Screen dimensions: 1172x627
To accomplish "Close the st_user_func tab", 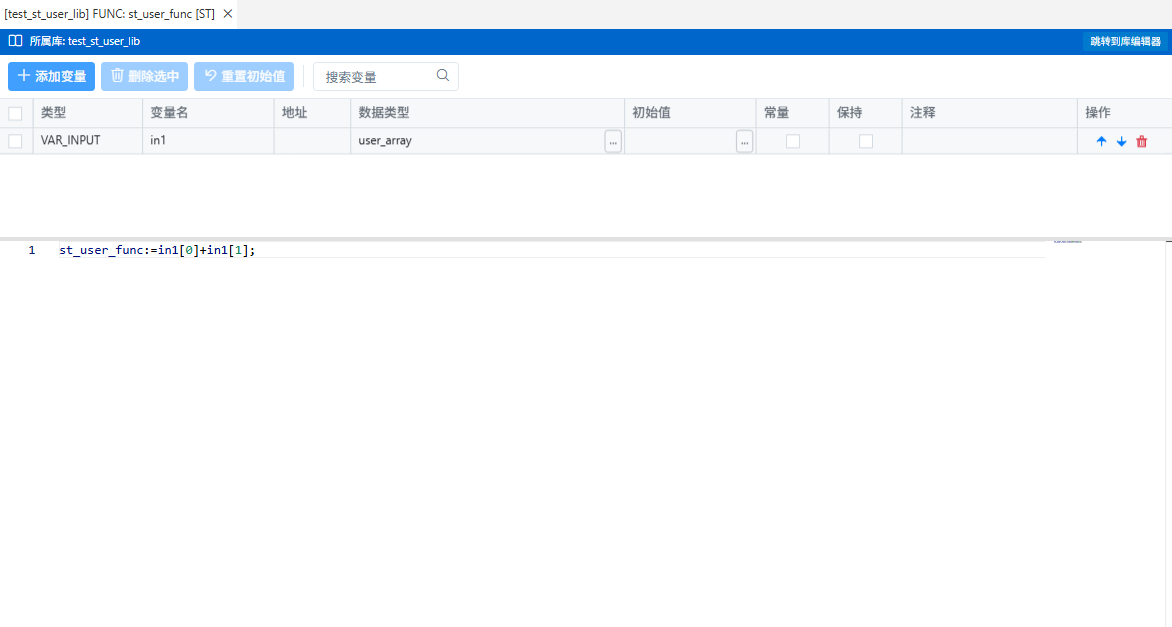I will tap(228, 13).
